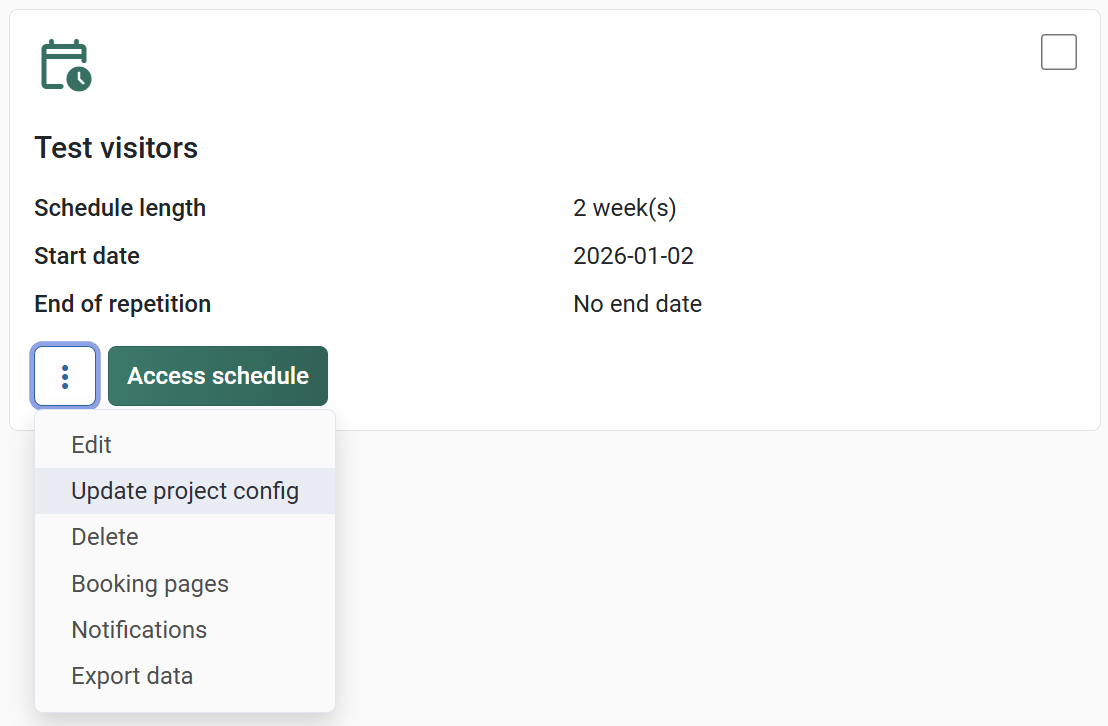Image resolution: width=1108 pixels, height=726 pixels.
Task: Click the Start date label
Action: pyautogui.click(x=87, y=256)
